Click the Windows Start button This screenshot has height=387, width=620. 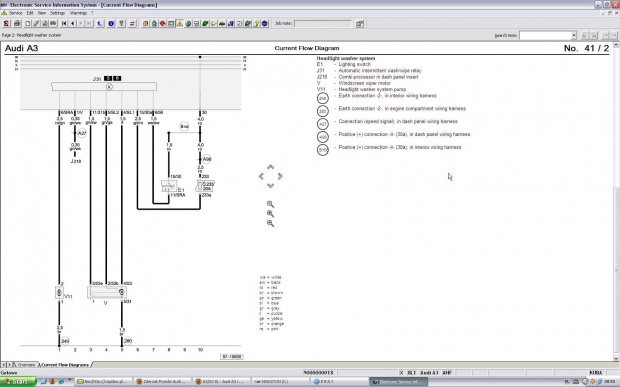tap(18, 381)
